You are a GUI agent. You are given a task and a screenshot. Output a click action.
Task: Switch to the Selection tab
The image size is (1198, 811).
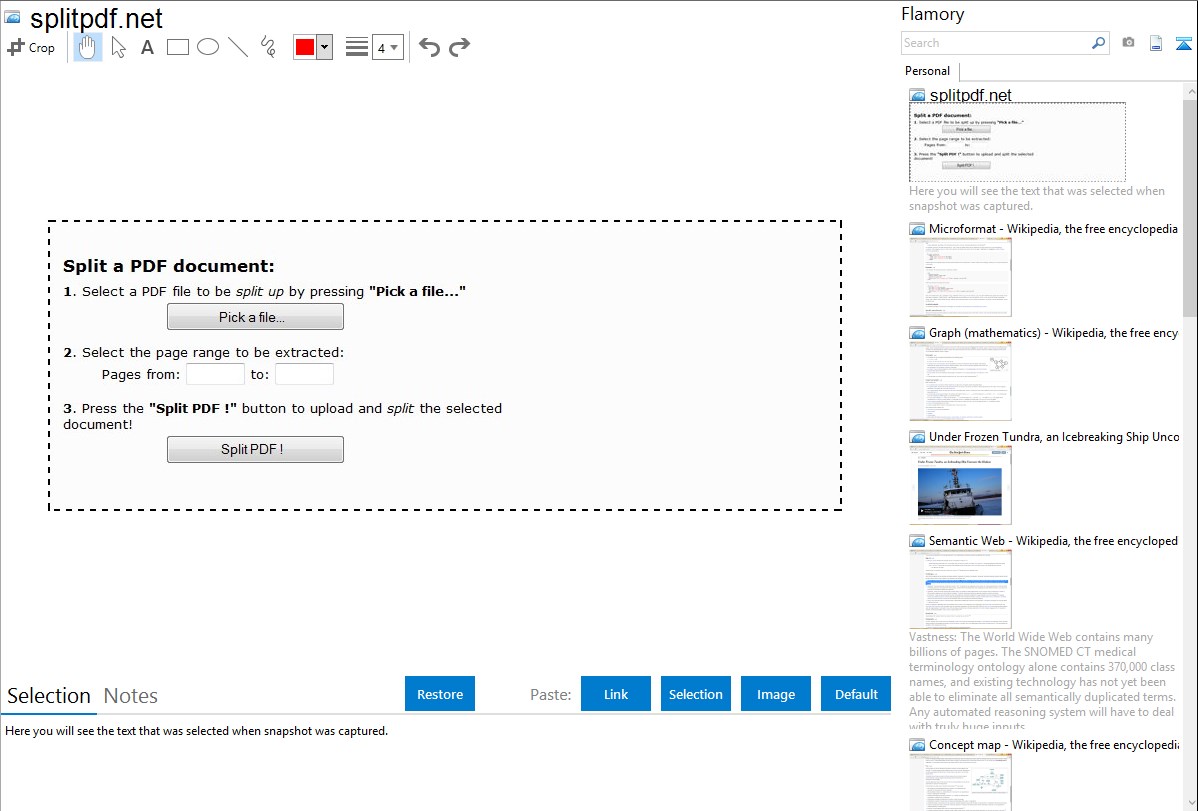pyautogui.click(x=49, y=696)
